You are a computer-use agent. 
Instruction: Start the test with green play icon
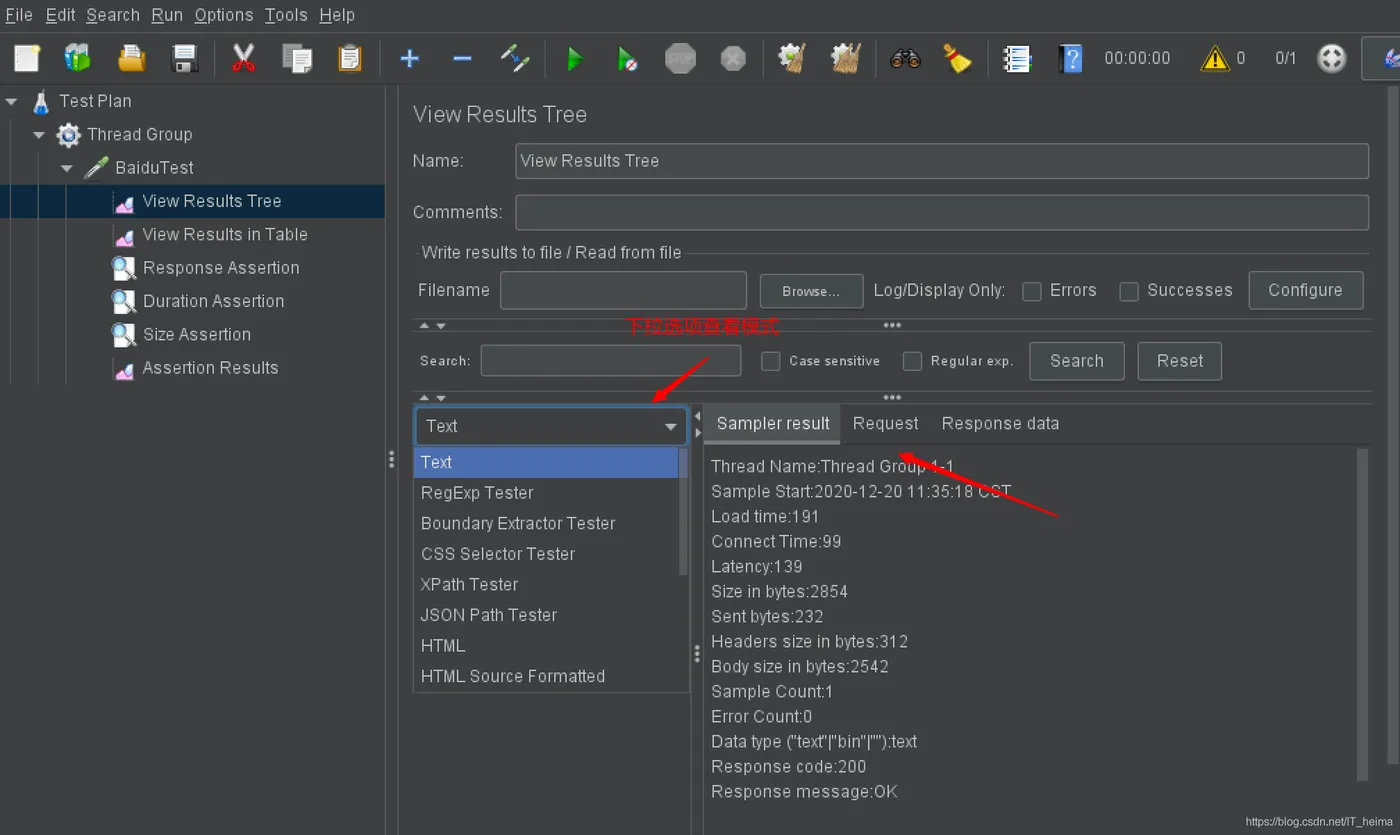pos(574,58)
